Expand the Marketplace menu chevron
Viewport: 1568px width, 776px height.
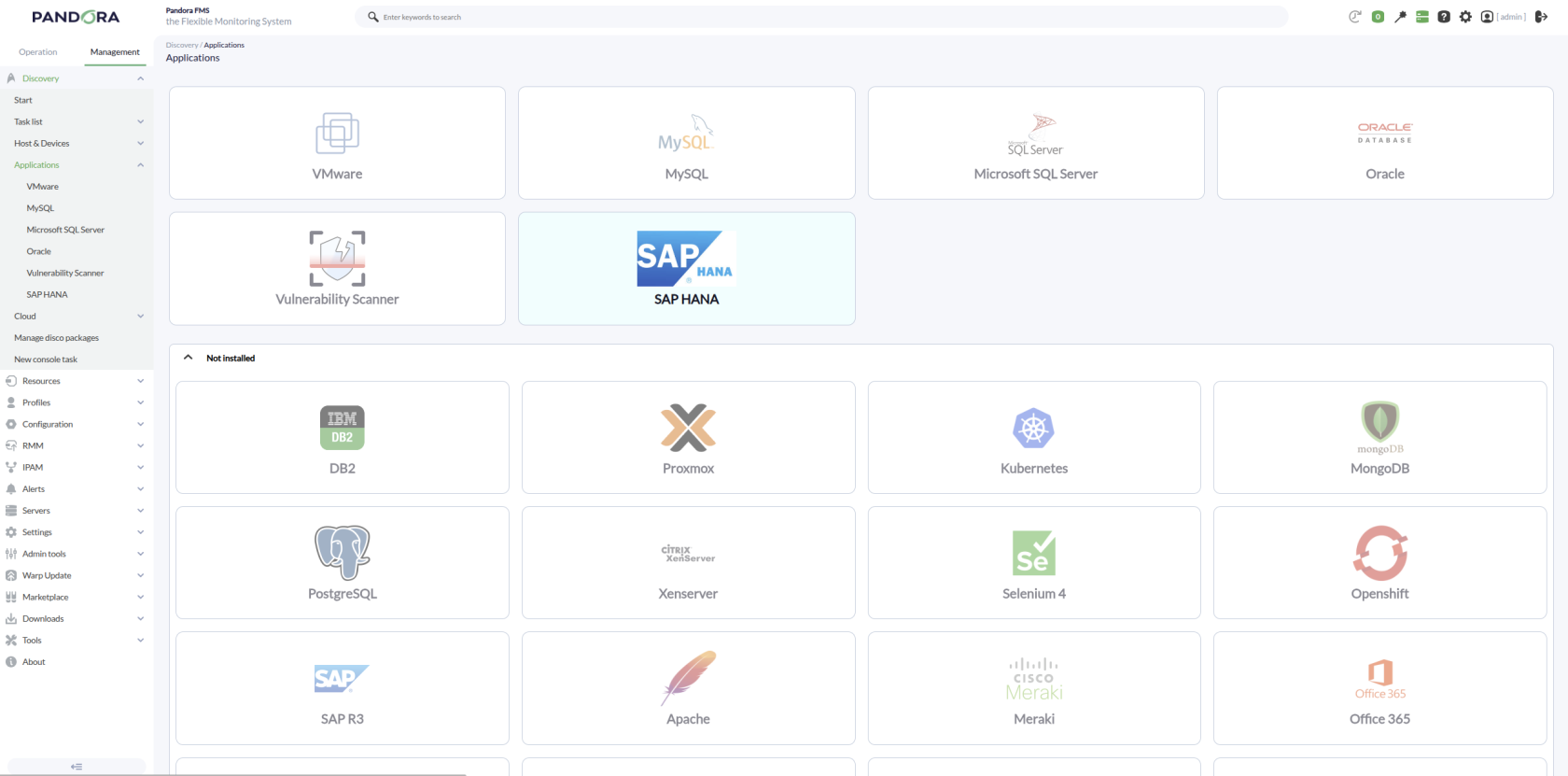click(x=141, y=598)
